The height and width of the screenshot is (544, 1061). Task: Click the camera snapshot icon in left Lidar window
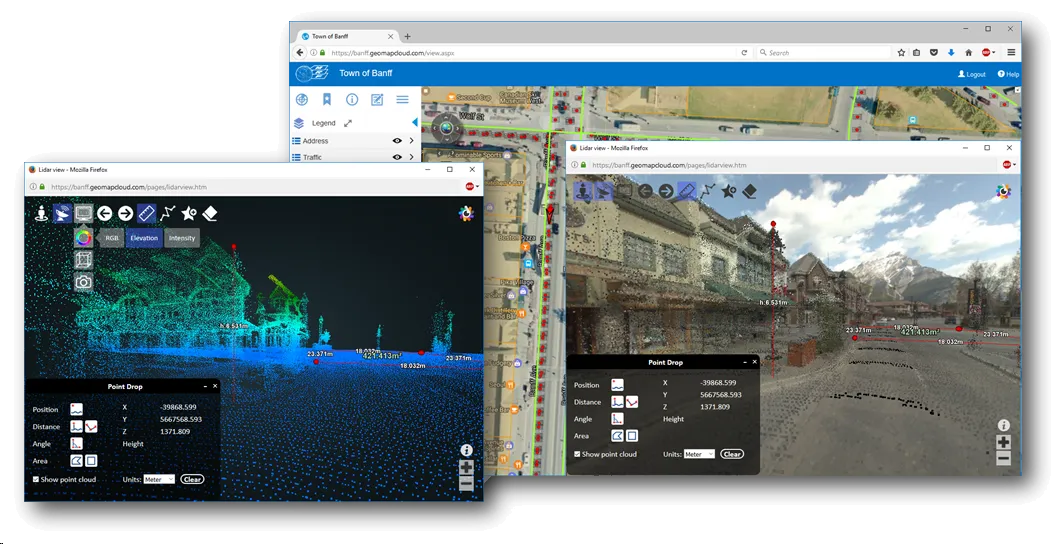click(x=83, y=282)
